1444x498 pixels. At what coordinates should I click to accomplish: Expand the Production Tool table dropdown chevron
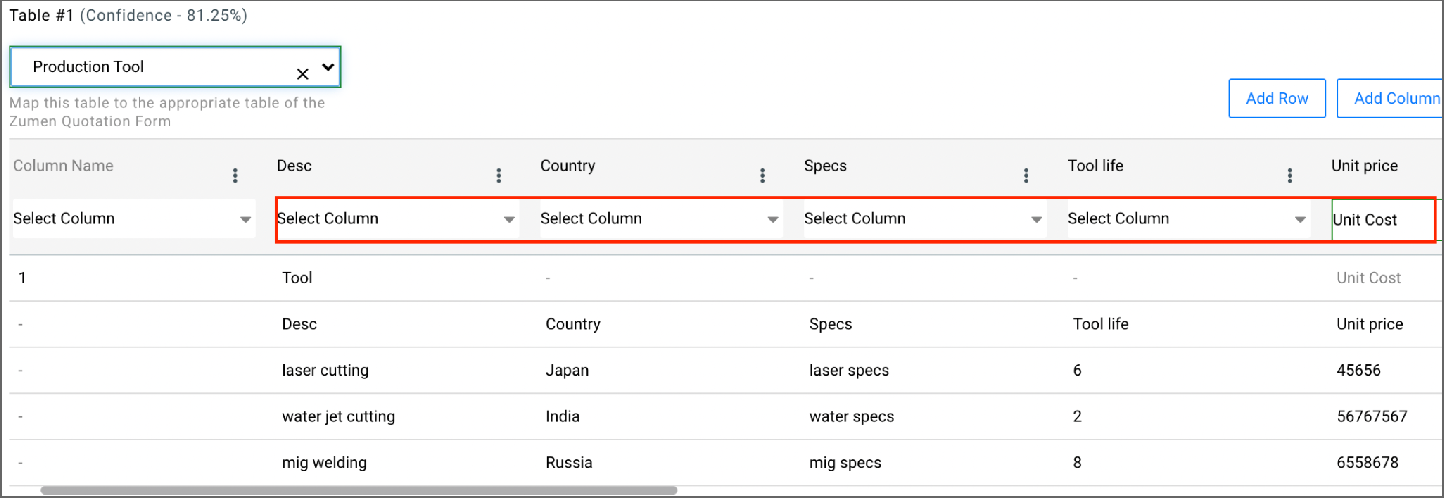[327, 67]
